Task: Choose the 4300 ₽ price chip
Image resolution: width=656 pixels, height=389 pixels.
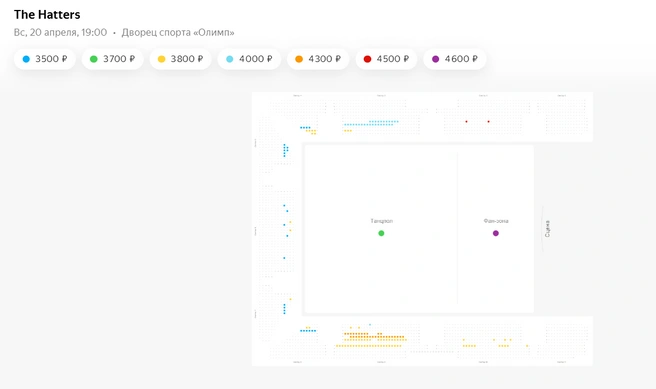Action: click(318, 59)
